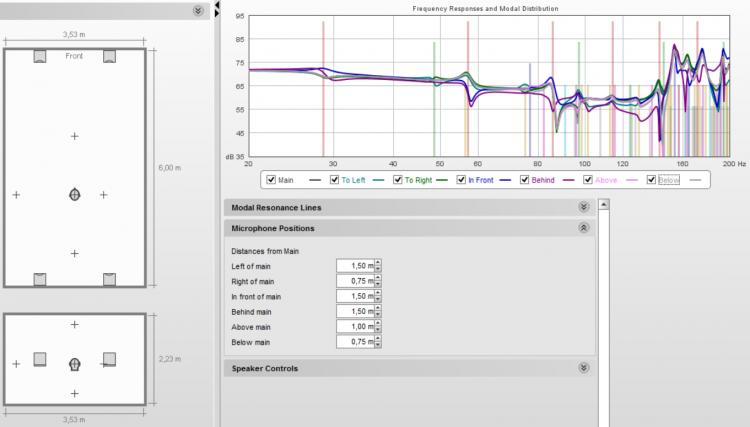This screenshot has height=427, width=750.
Task: Click the front right speaker icon in plan view
Action: click(109, 57)
